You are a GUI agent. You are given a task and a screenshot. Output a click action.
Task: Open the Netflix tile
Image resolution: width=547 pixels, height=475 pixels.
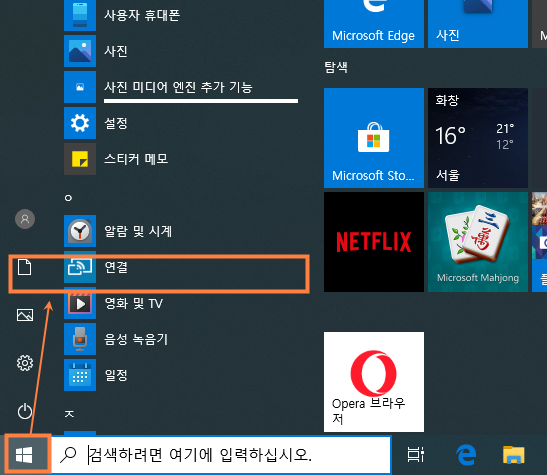374,242
